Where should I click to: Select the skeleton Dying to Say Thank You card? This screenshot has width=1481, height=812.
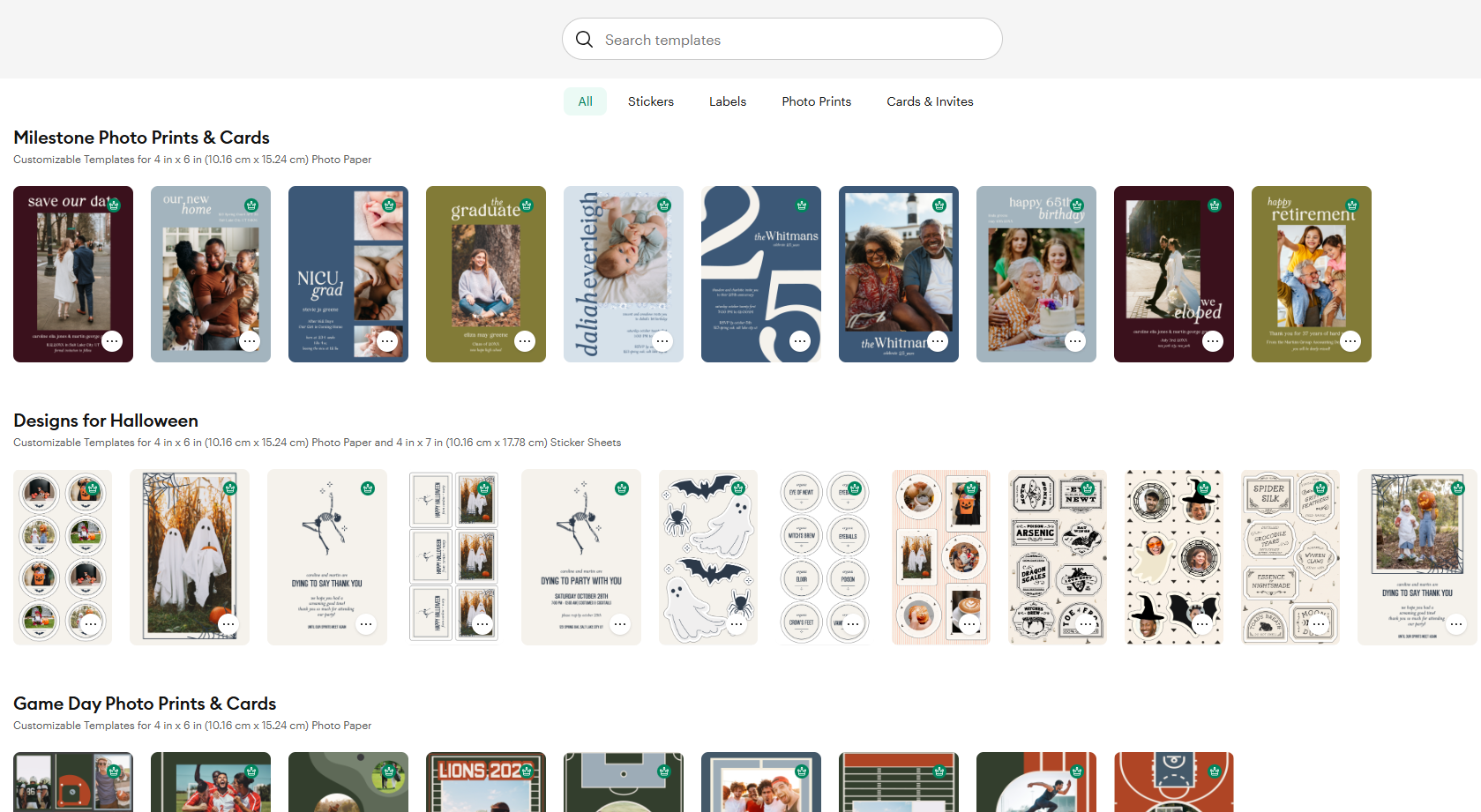point(327,557)
